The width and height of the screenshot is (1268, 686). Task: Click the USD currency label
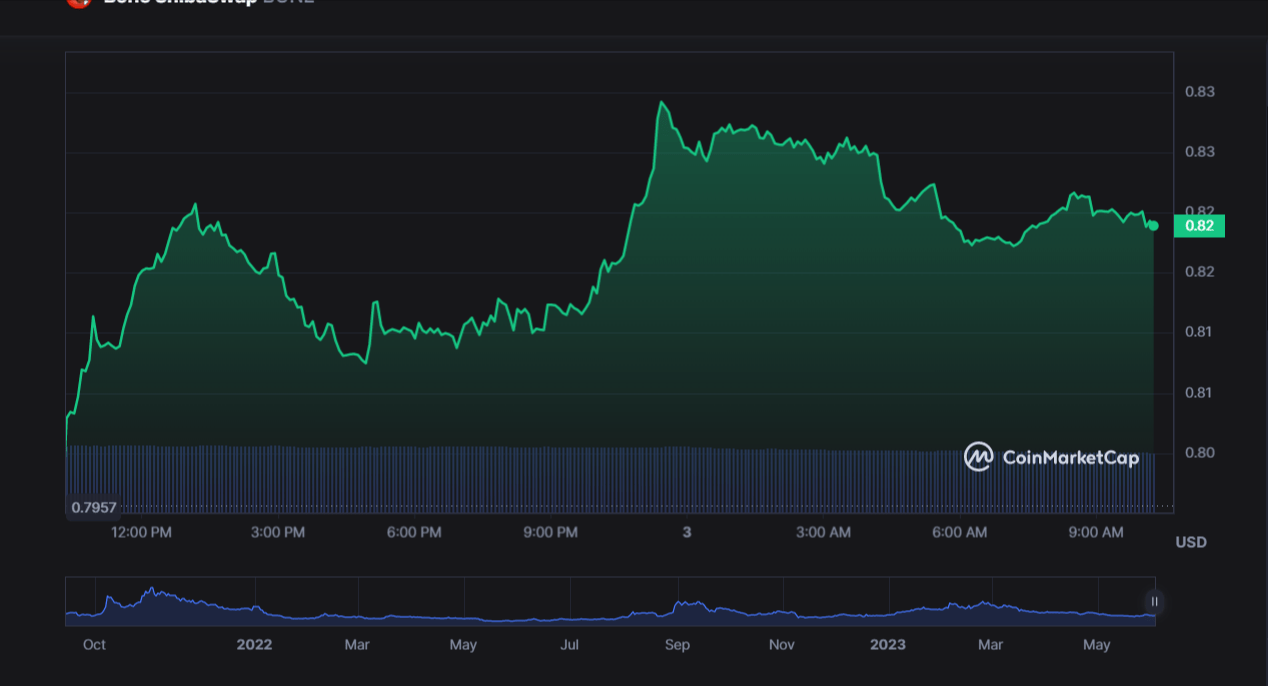(1191, 542)
